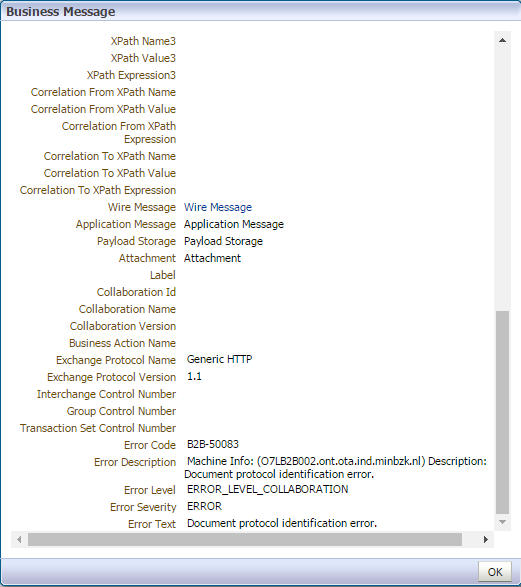The height and width of the screenshot is (587, 521).
Task: Click the scroll down arrow icon
Action: point(502,522)
